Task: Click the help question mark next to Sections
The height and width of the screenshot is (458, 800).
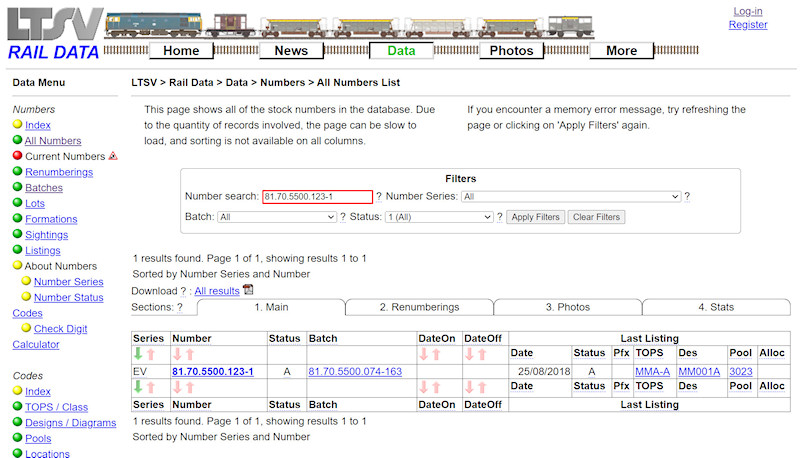Action: (179, 307)
